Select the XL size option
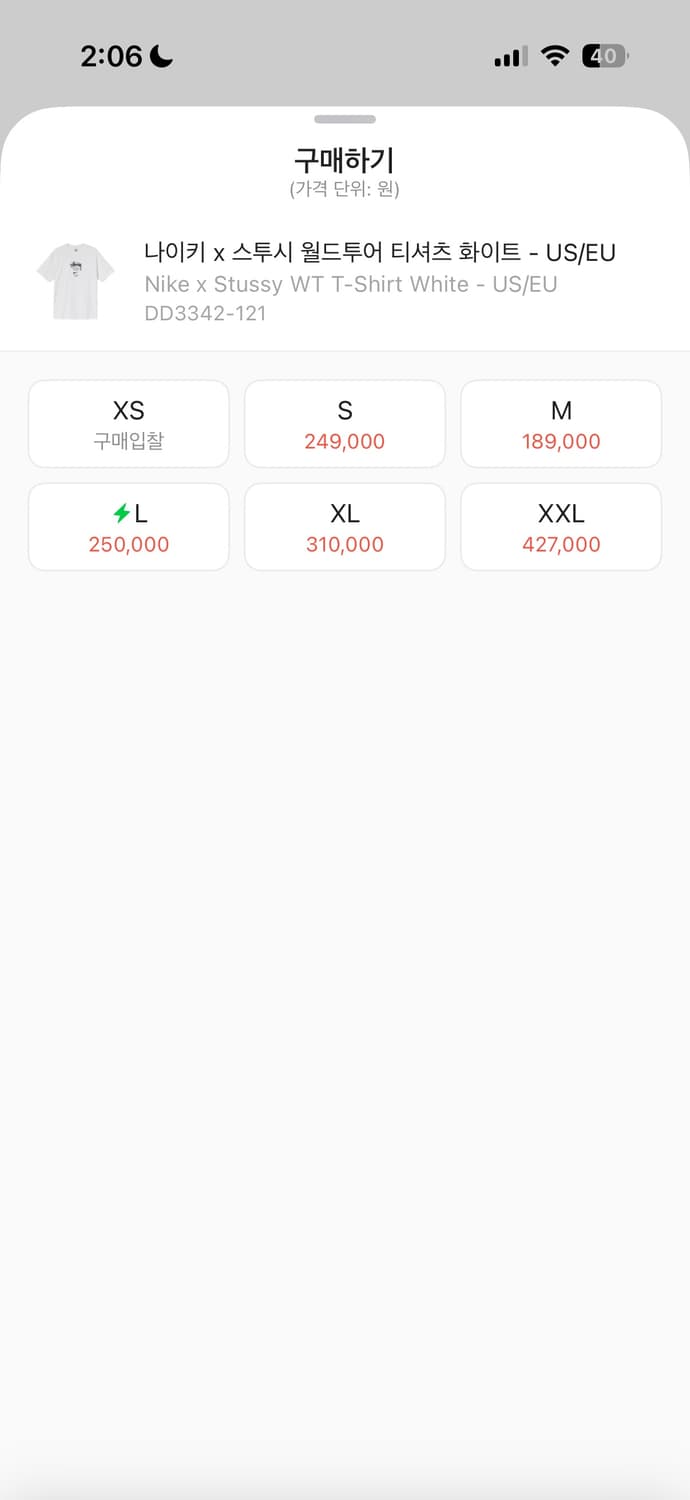This screenshot has width=690, height=1500. click(x=345, y=527)
